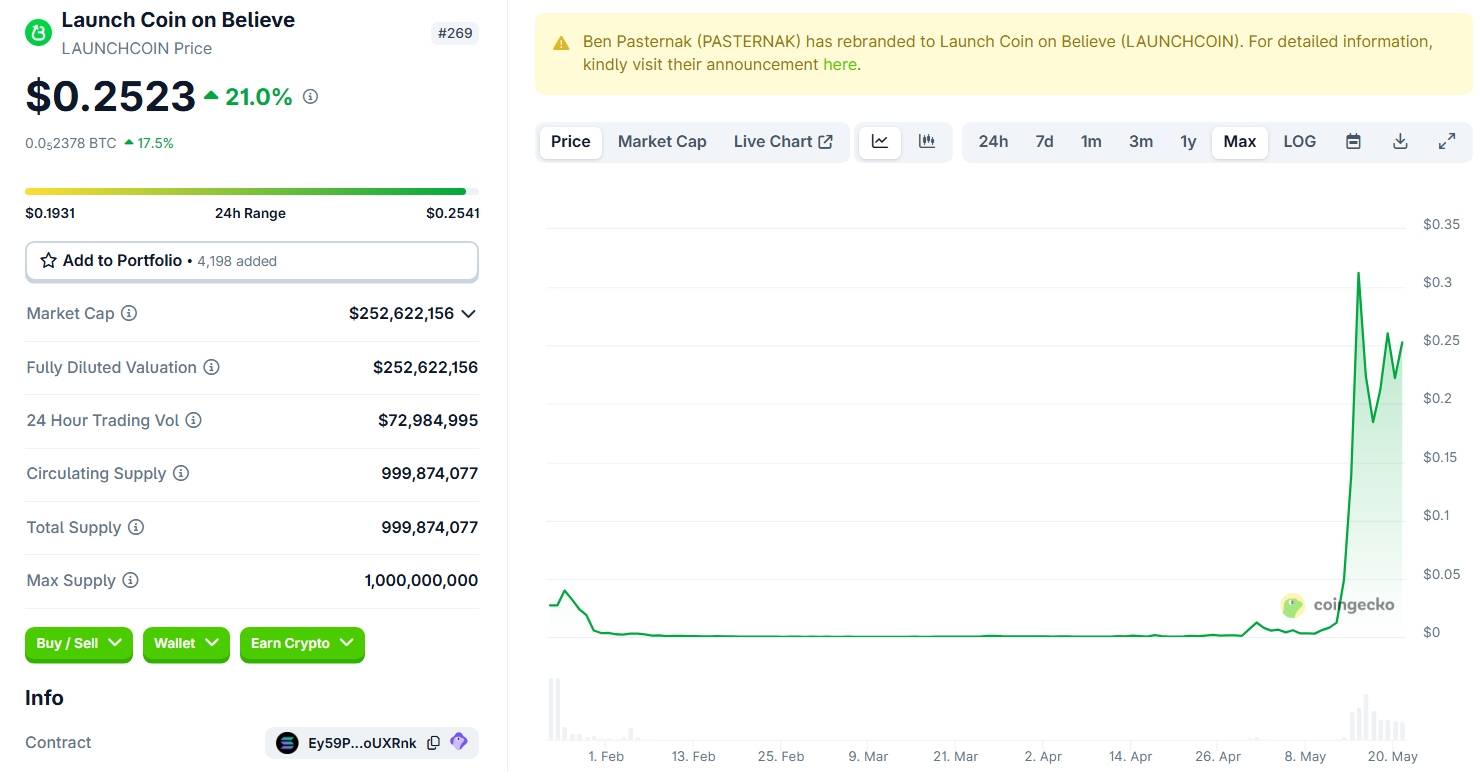This screenshot has width=1479, height=772.
Task: Click the 24h Range progress bar
Action: point(252,191)
